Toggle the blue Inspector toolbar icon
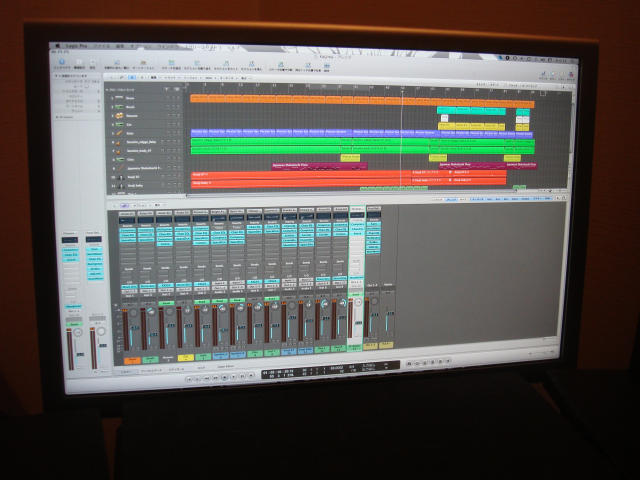The image size is (640, 480). (62, 62)
